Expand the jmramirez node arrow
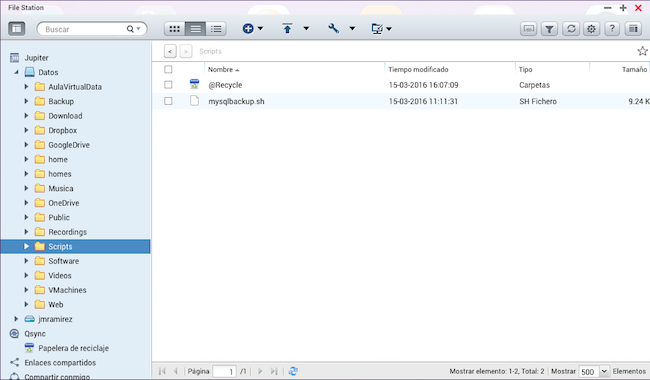 tap(16, 319)
